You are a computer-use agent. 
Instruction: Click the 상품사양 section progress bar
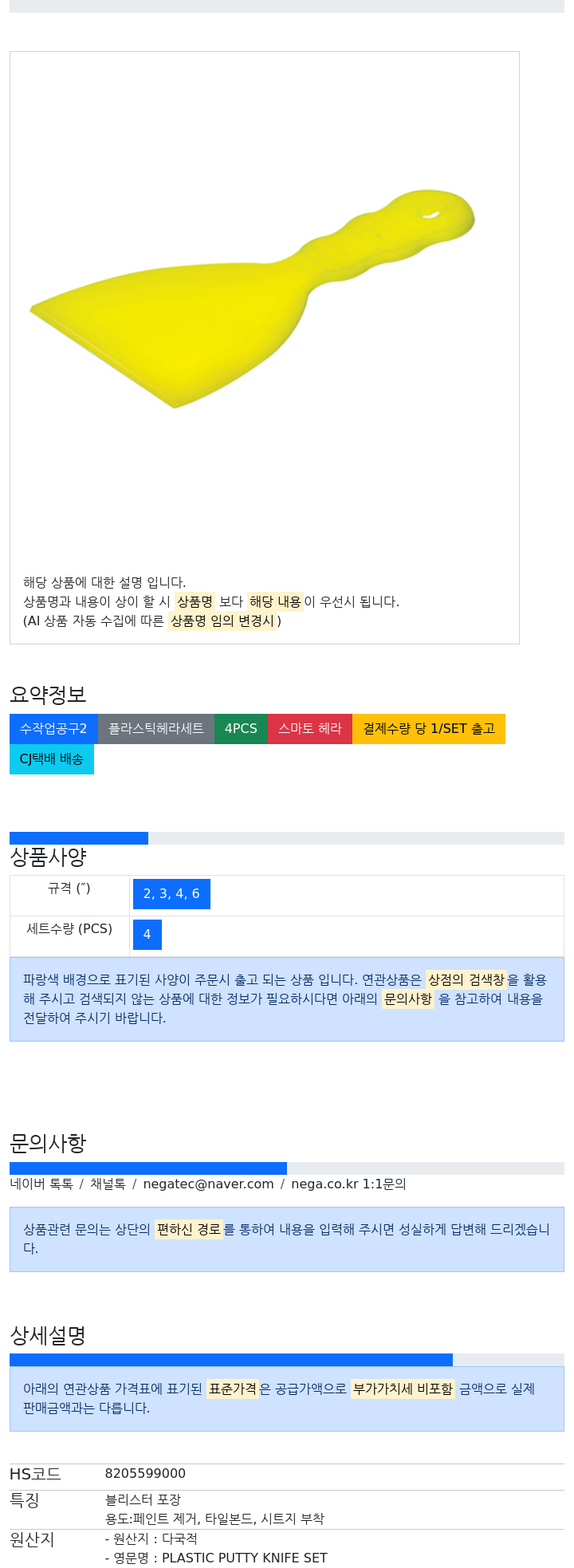[x=287, y=838]
